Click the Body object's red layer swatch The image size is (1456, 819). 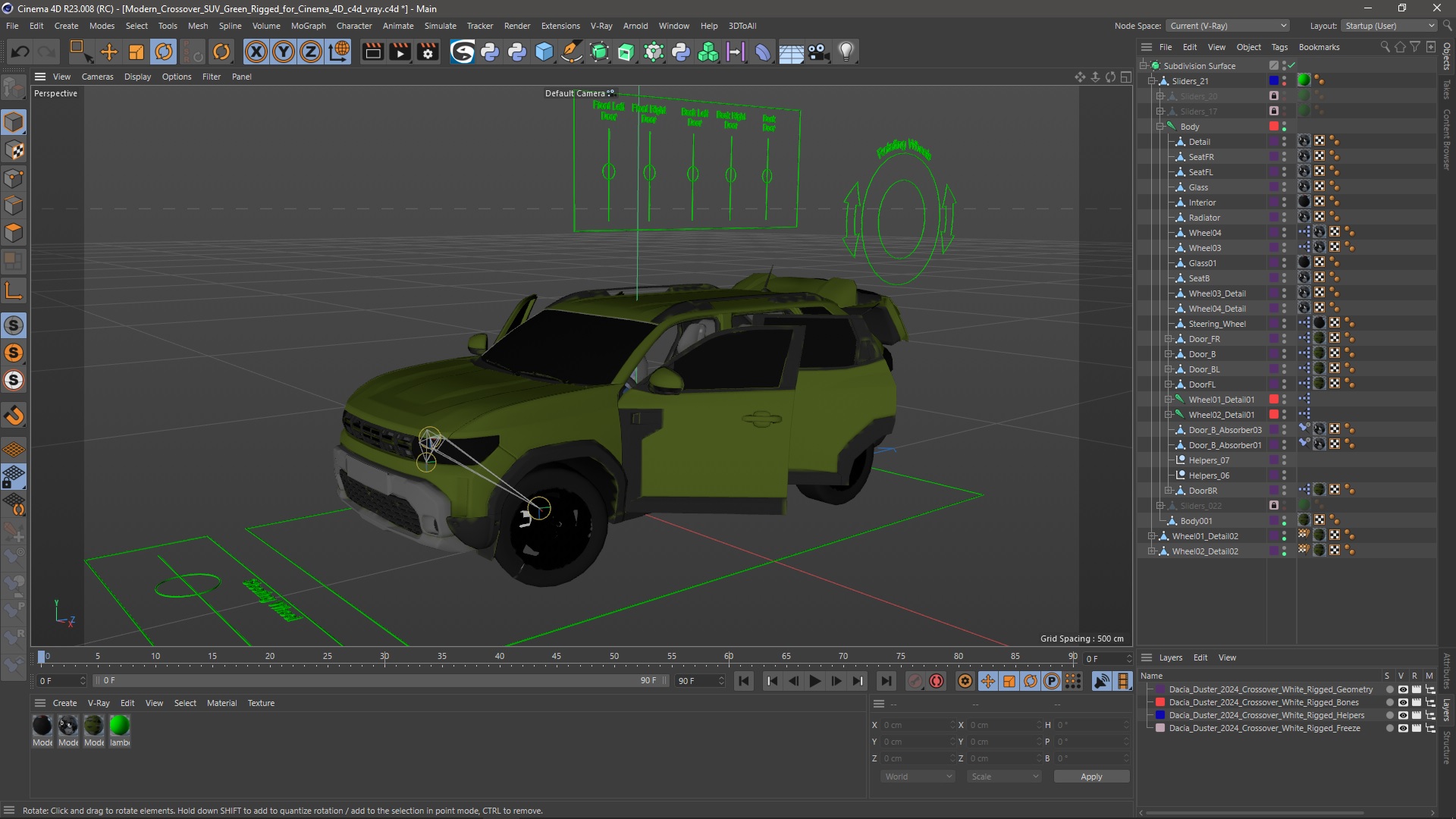coord(1274,127)
